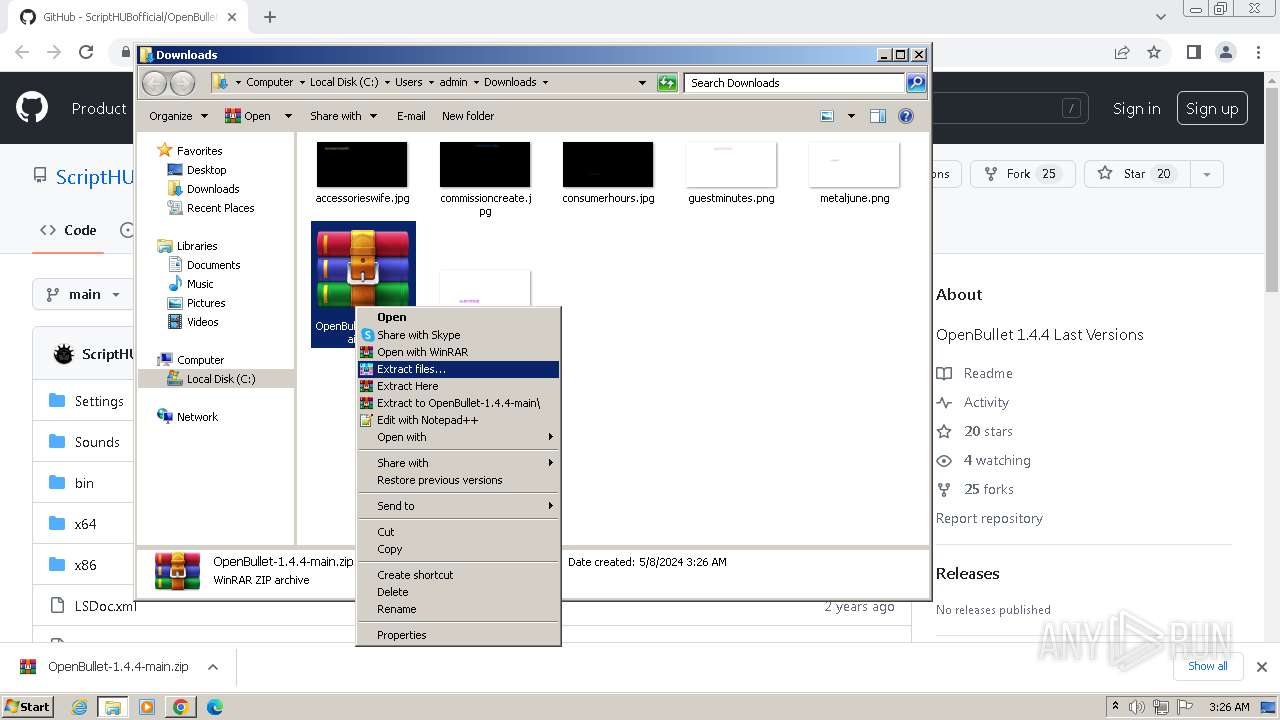Click the Search Downloads magnifier icon
The width and height of the screenshot is (1280, 720).
[915, 83]
